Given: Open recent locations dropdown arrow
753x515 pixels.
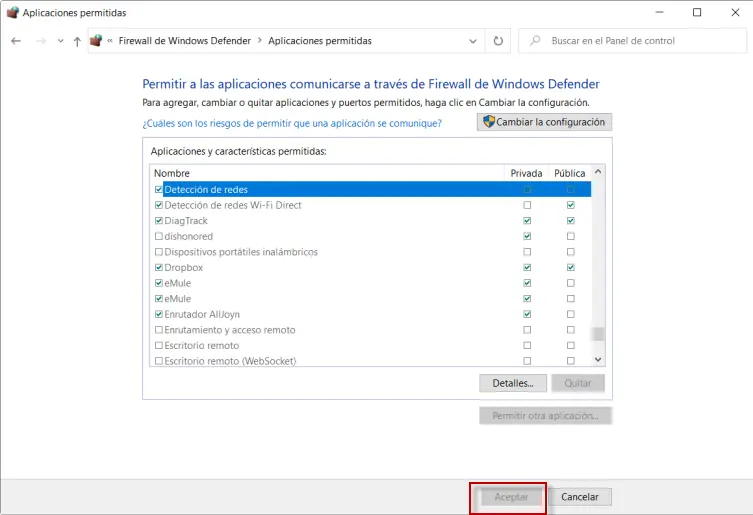Looking at the screenshot, I should click(61, 41).
